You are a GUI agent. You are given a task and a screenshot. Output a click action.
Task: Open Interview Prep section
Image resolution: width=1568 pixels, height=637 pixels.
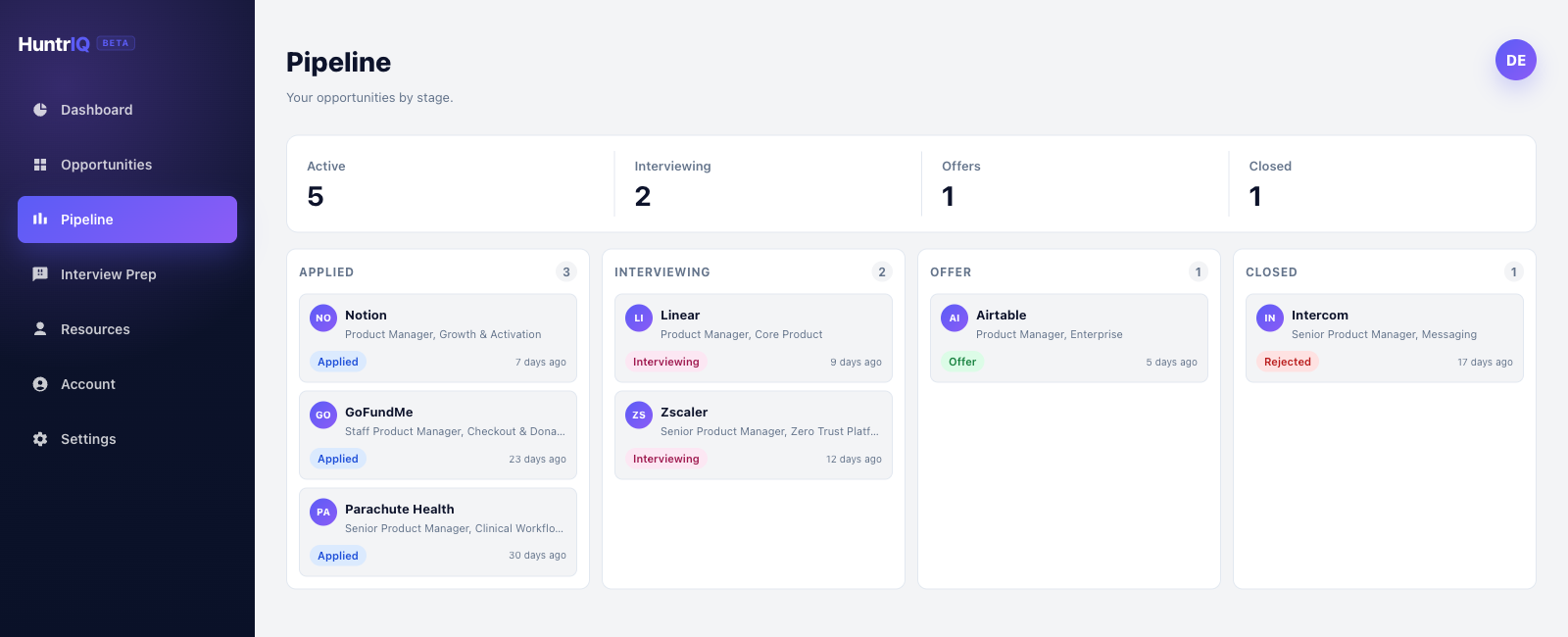click(127, 274)
